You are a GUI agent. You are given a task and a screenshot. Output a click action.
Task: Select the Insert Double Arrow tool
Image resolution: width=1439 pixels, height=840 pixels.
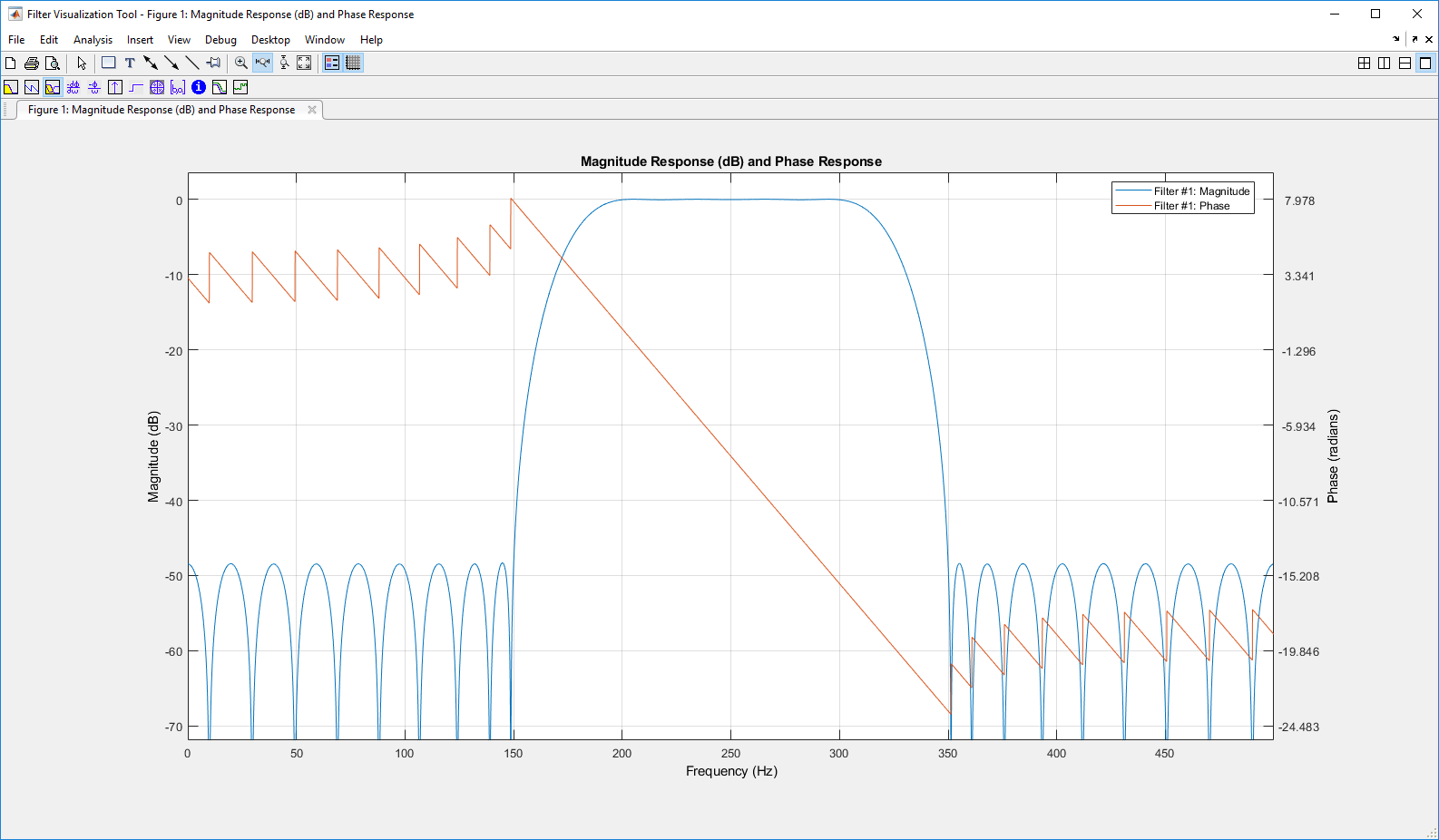pos(151,63)
